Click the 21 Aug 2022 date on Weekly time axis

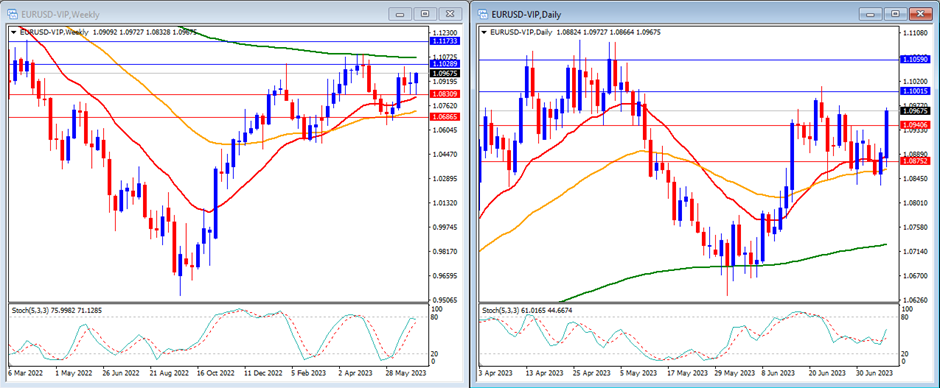click(168, 372)
